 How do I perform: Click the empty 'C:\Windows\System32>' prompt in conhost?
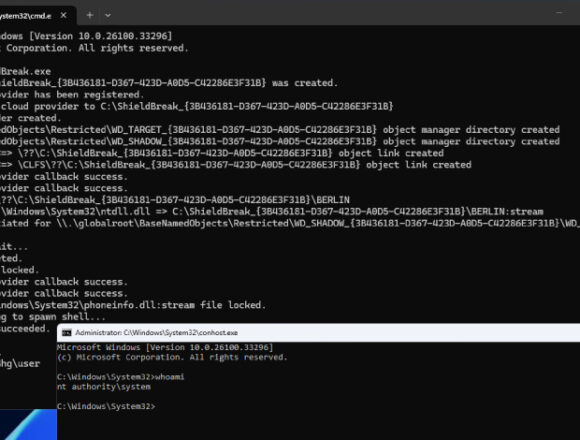pos(107,406)
